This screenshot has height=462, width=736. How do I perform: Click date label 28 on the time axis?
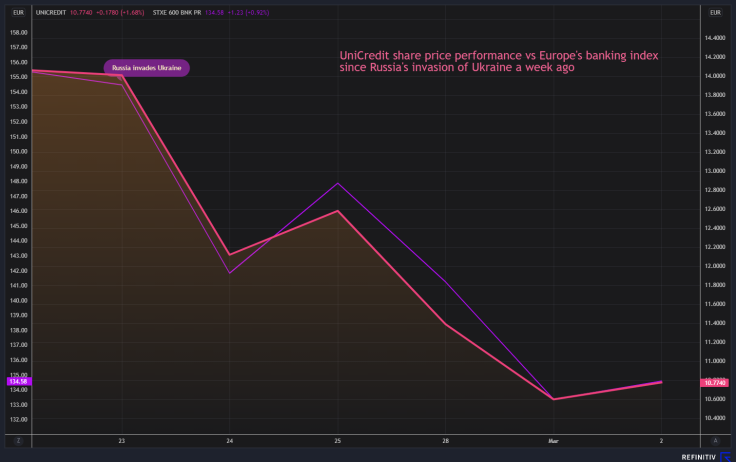(x=445, y=441)
